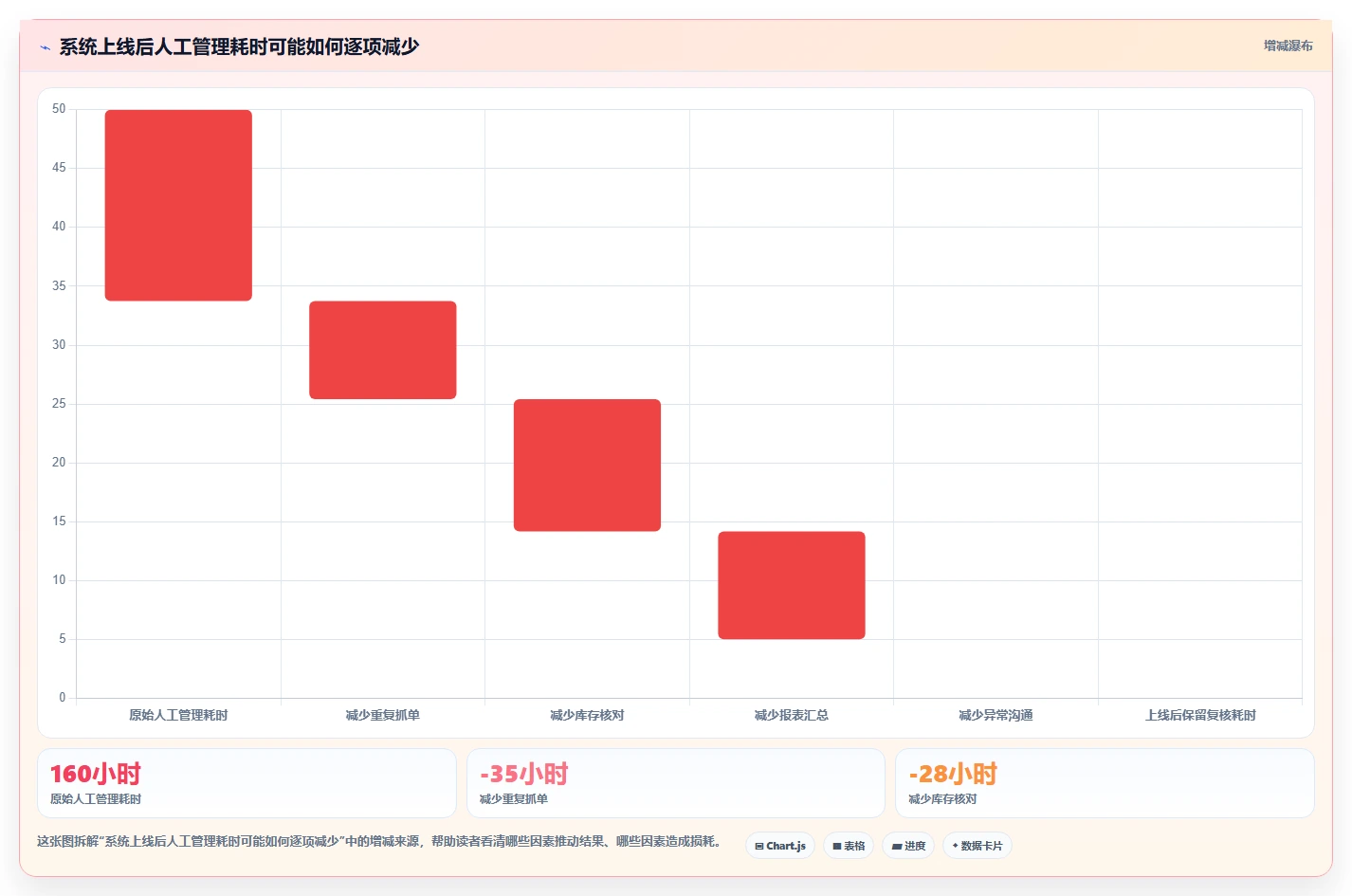Click y-axis tick value 25
This screenshot has height=896, width=1352.
pyautogui.click(x=59, y=404)
